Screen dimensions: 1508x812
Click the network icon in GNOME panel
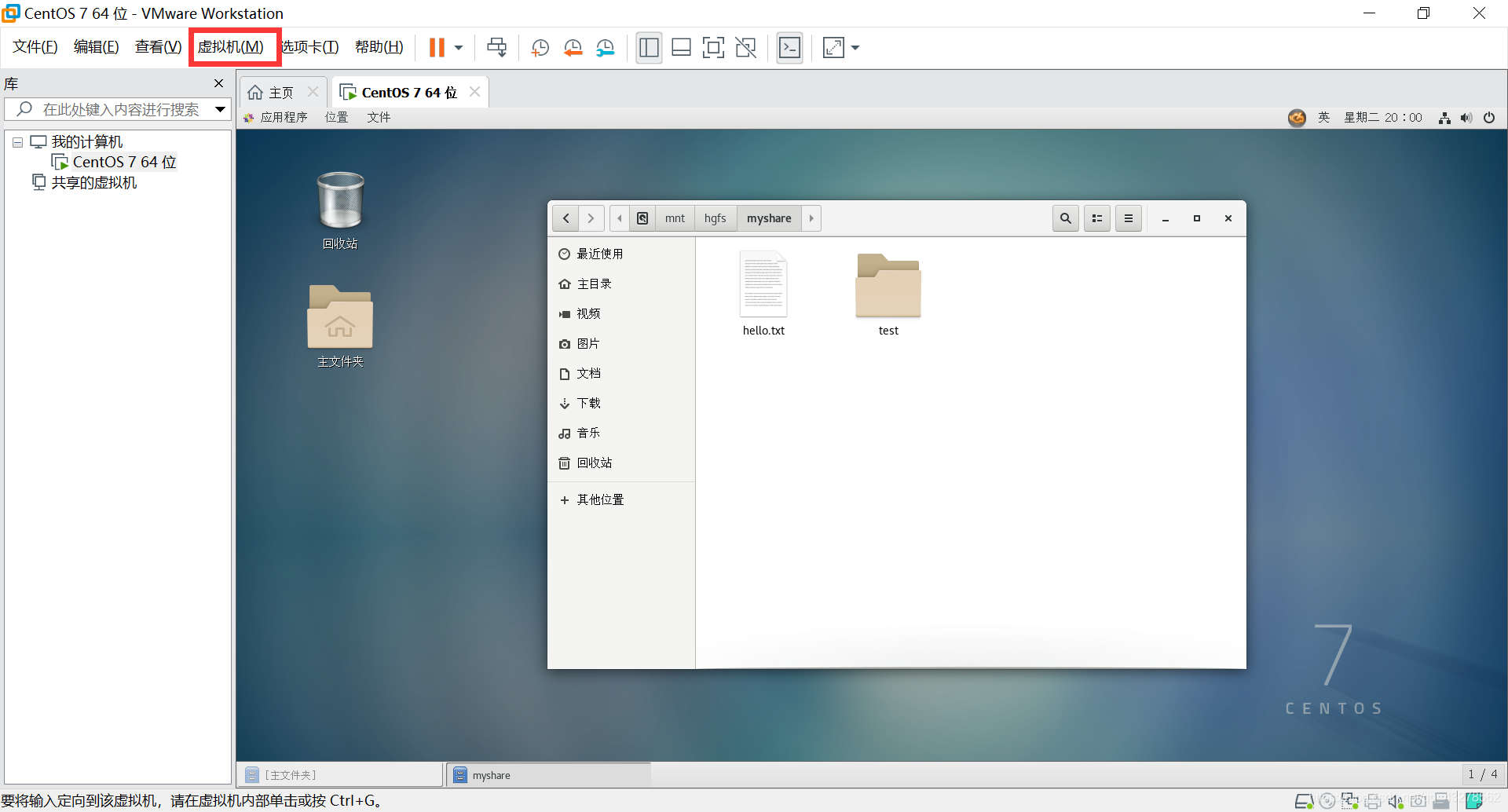pos(1444,118)
